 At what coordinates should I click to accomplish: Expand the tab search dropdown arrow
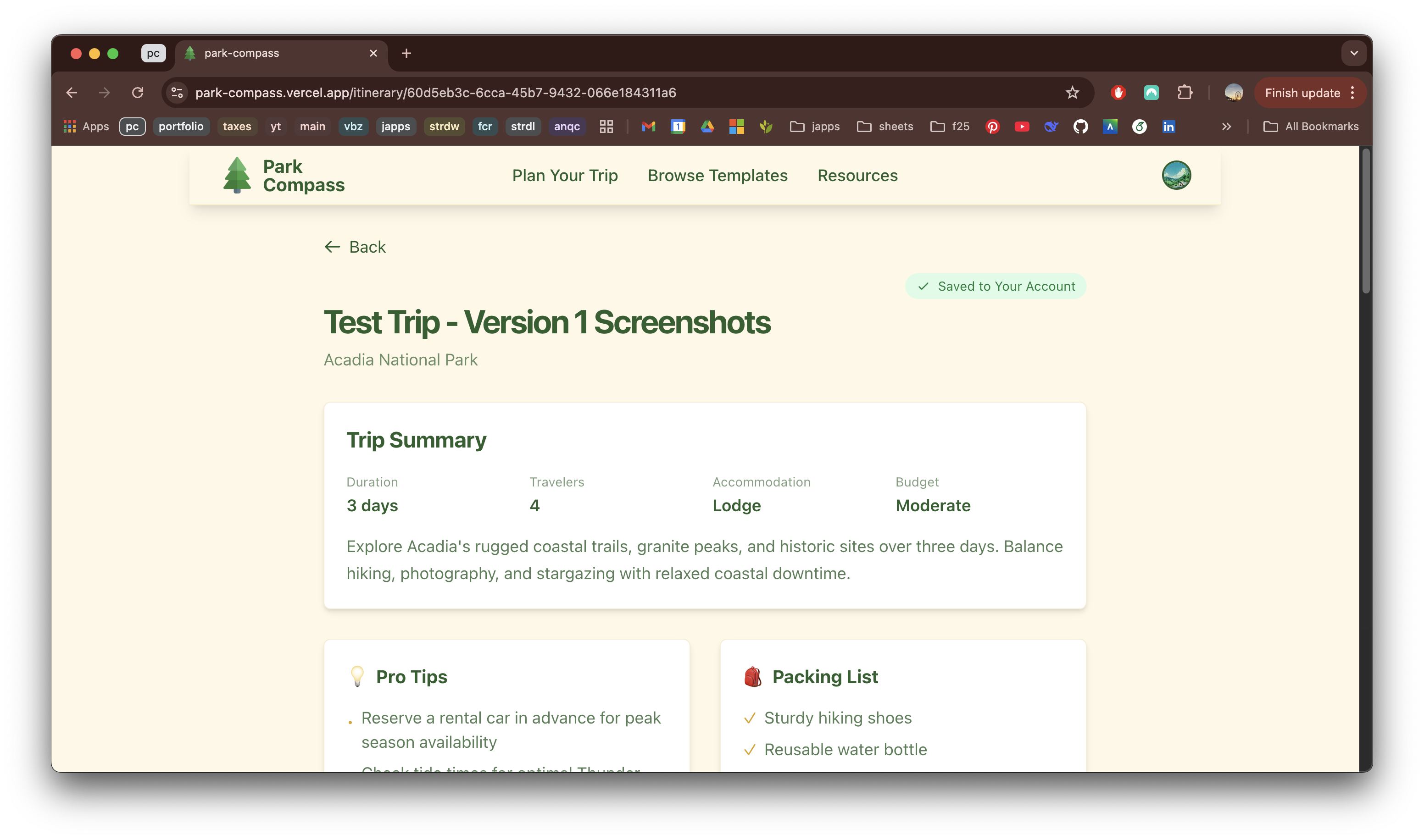(x=1354, y=53)
